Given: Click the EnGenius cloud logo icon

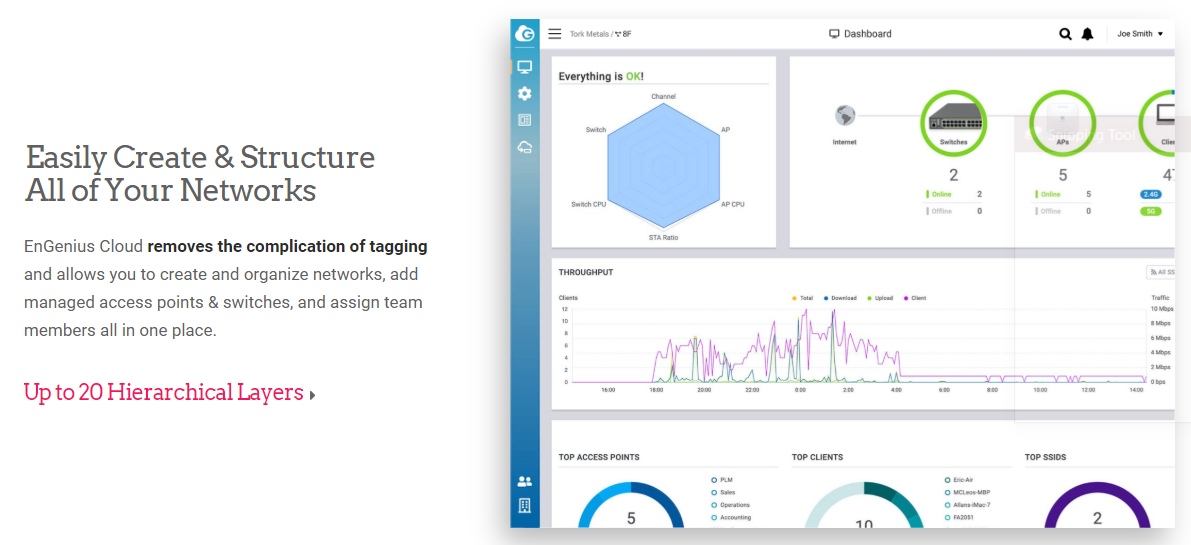Looking at the screenshot, I should coord(524,33).
